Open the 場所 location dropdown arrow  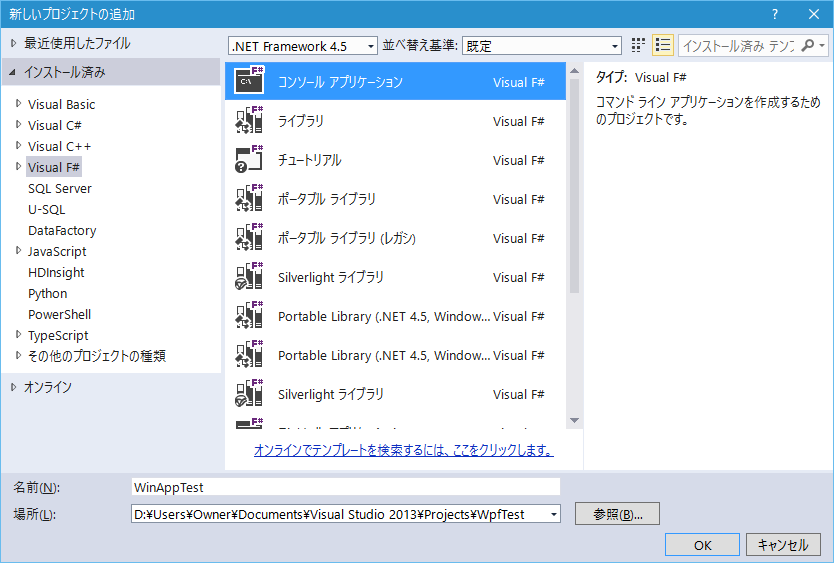point(554,514)
